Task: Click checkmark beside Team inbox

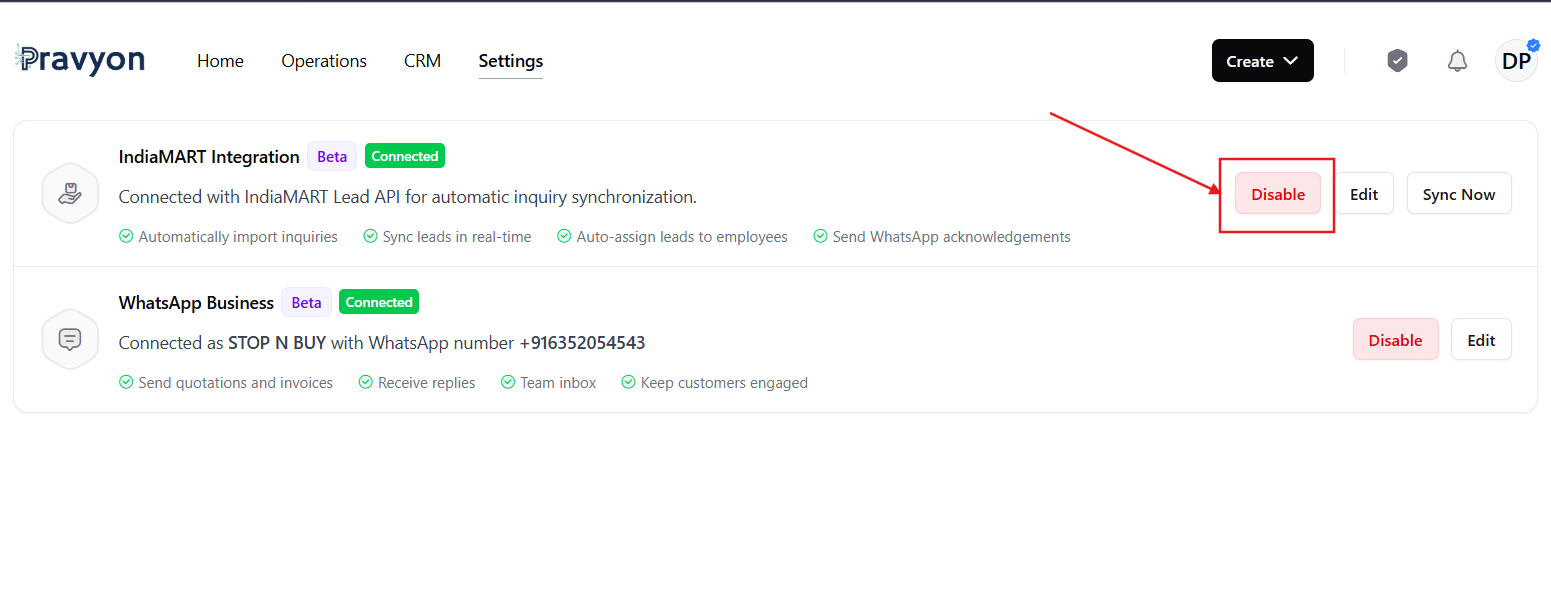Action: 508,383
